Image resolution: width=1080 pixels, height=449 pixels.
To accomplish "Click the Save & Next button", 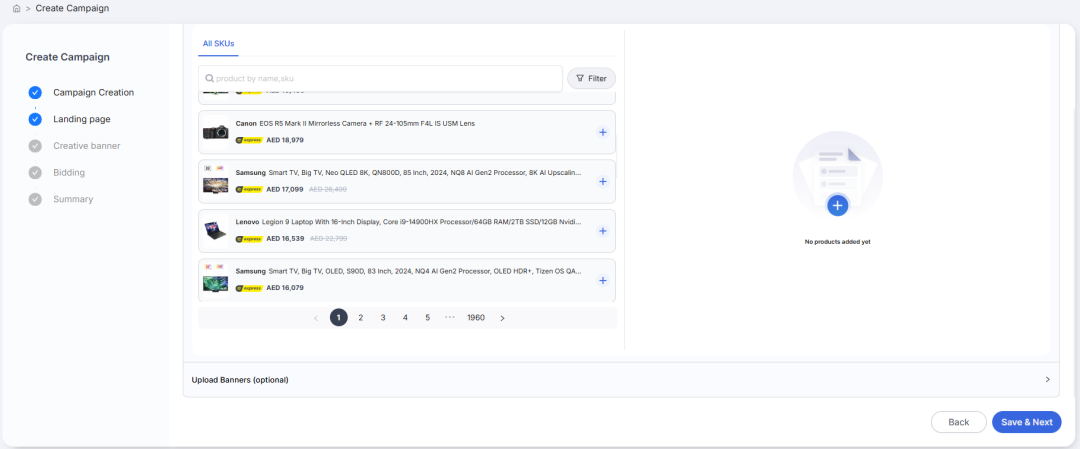I will (1026, 422).
